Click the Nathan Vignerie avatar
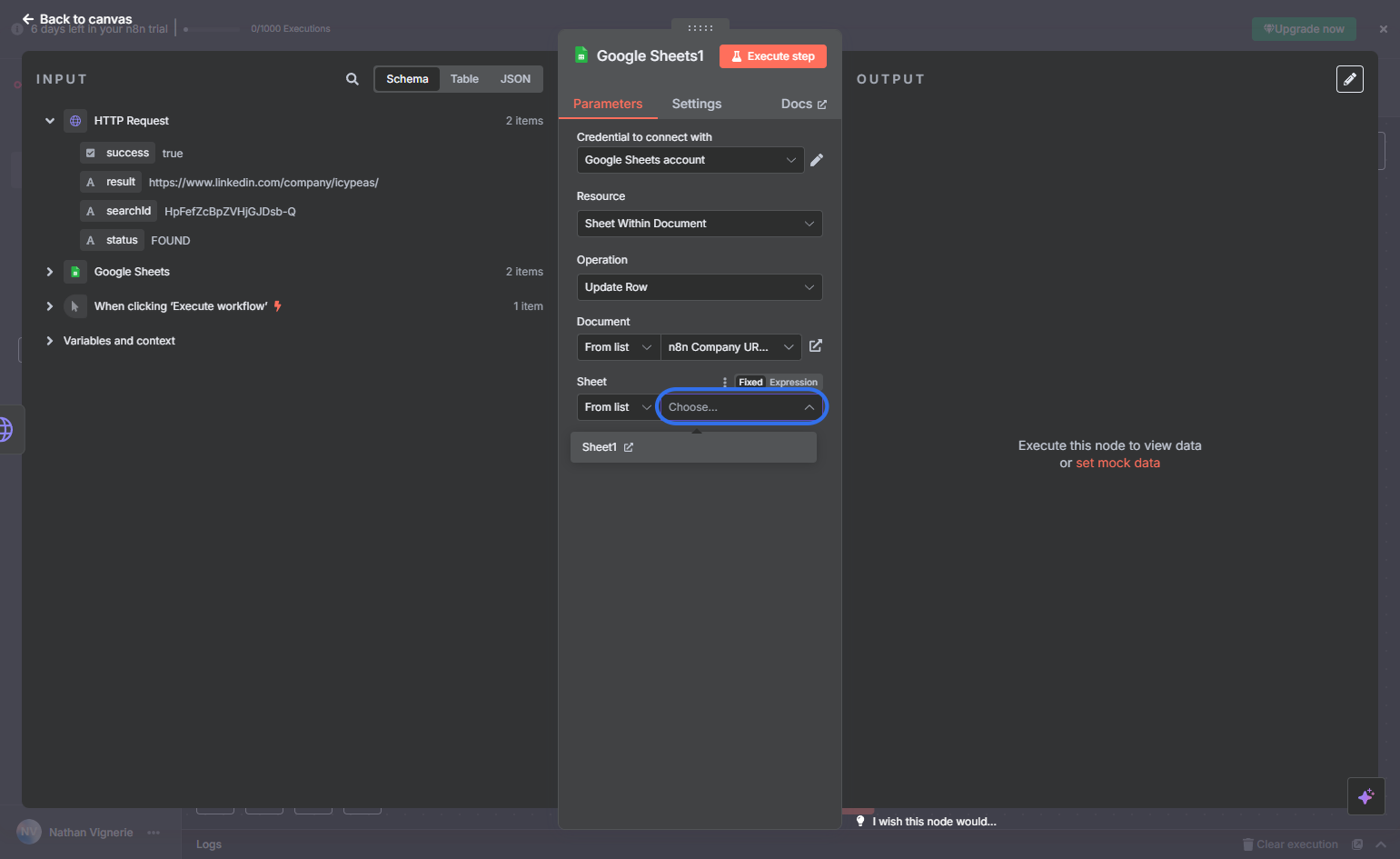The image size is (1400, 859). click(x=29, y=832)
